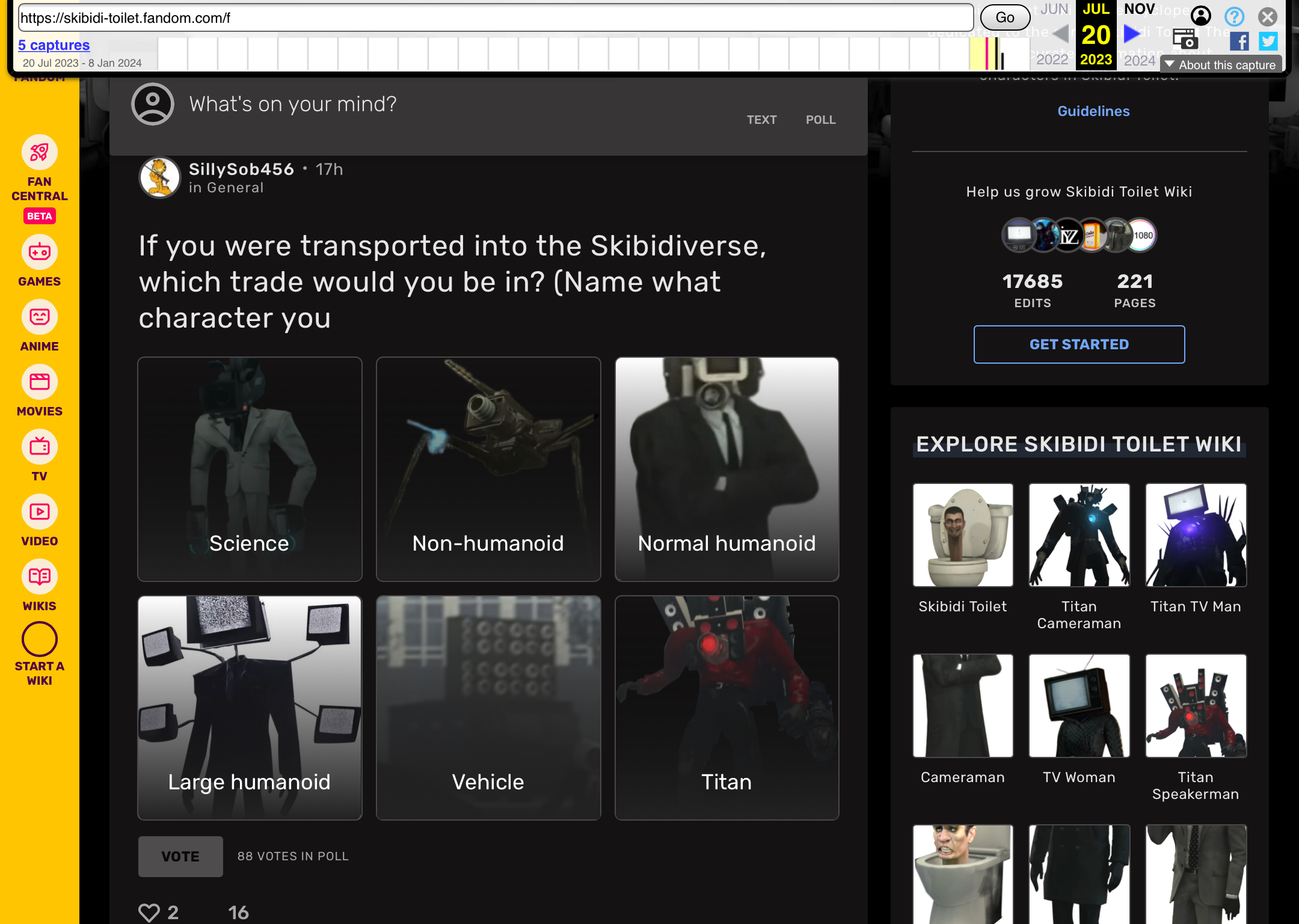Select the Science poll option
1299x924 pixels.
[250, 469]
